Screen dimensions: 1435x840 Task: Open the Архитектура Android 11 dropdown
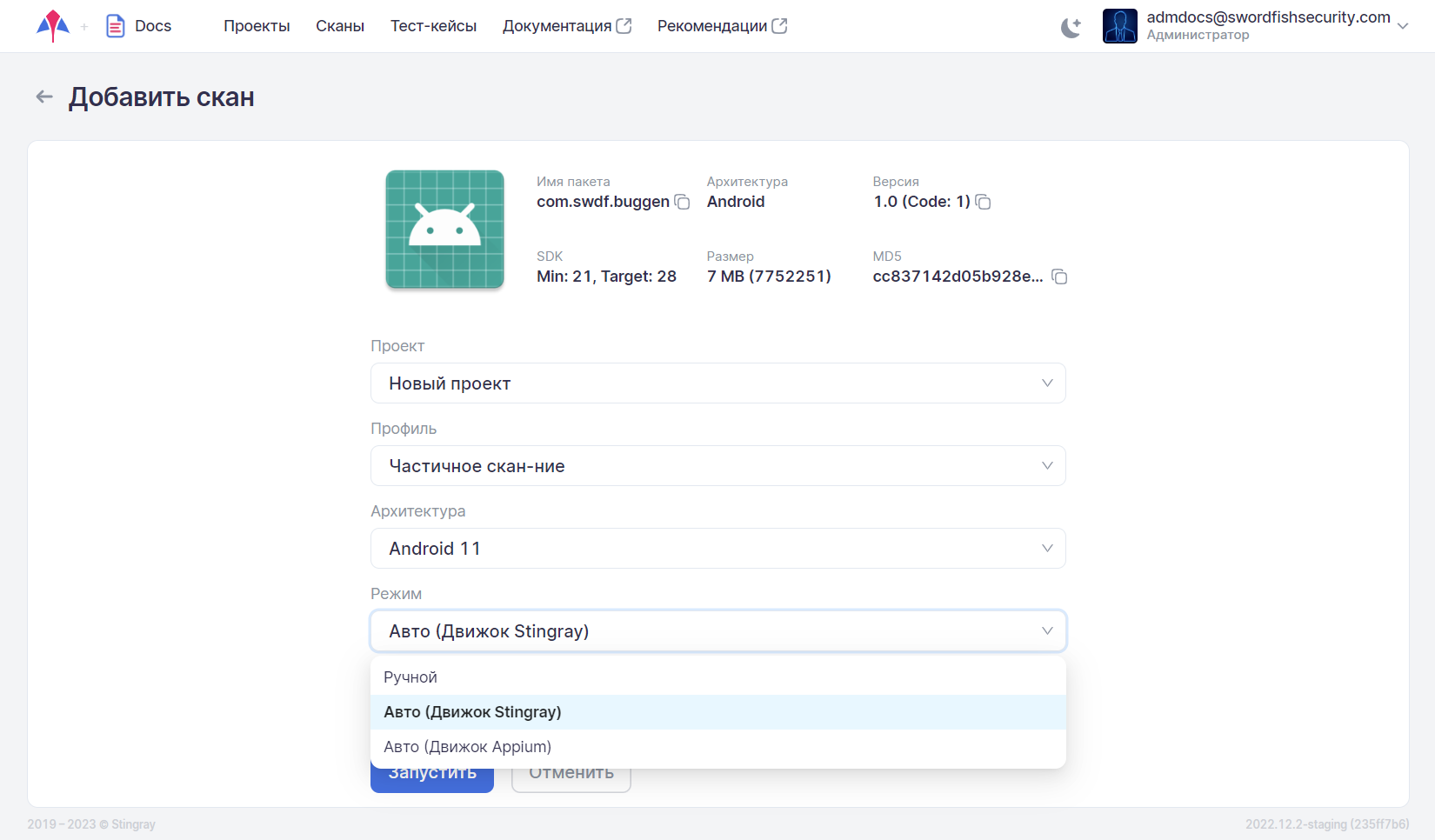pos(717,549)
